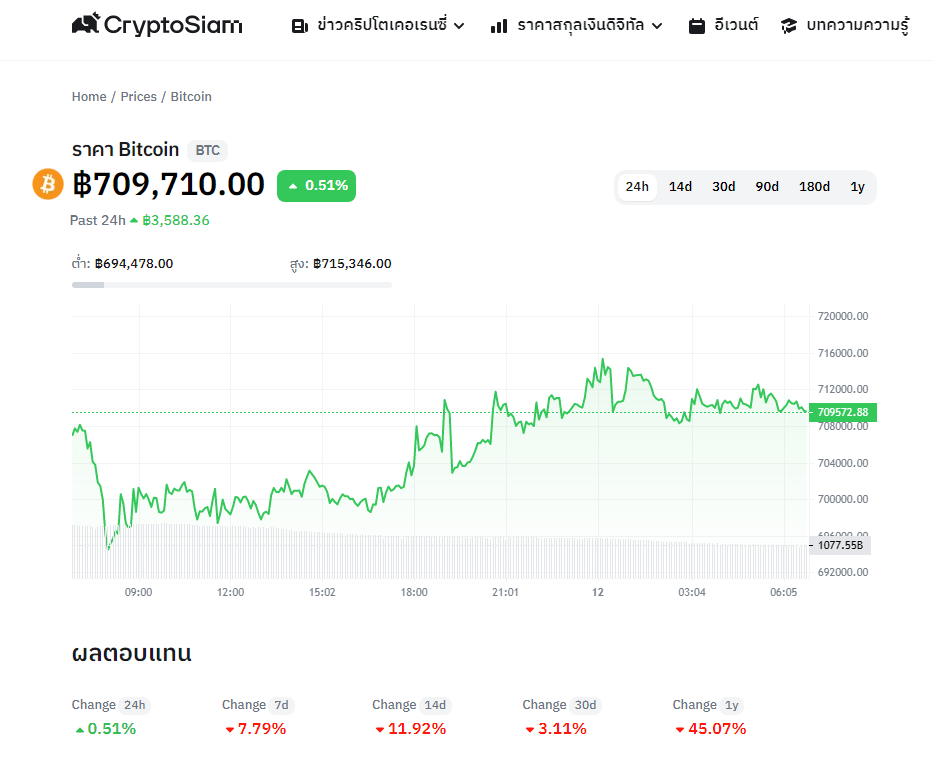Click the green 709572.88 price axis label
Viewport: 932px width, 776px height.
point(843,412)
